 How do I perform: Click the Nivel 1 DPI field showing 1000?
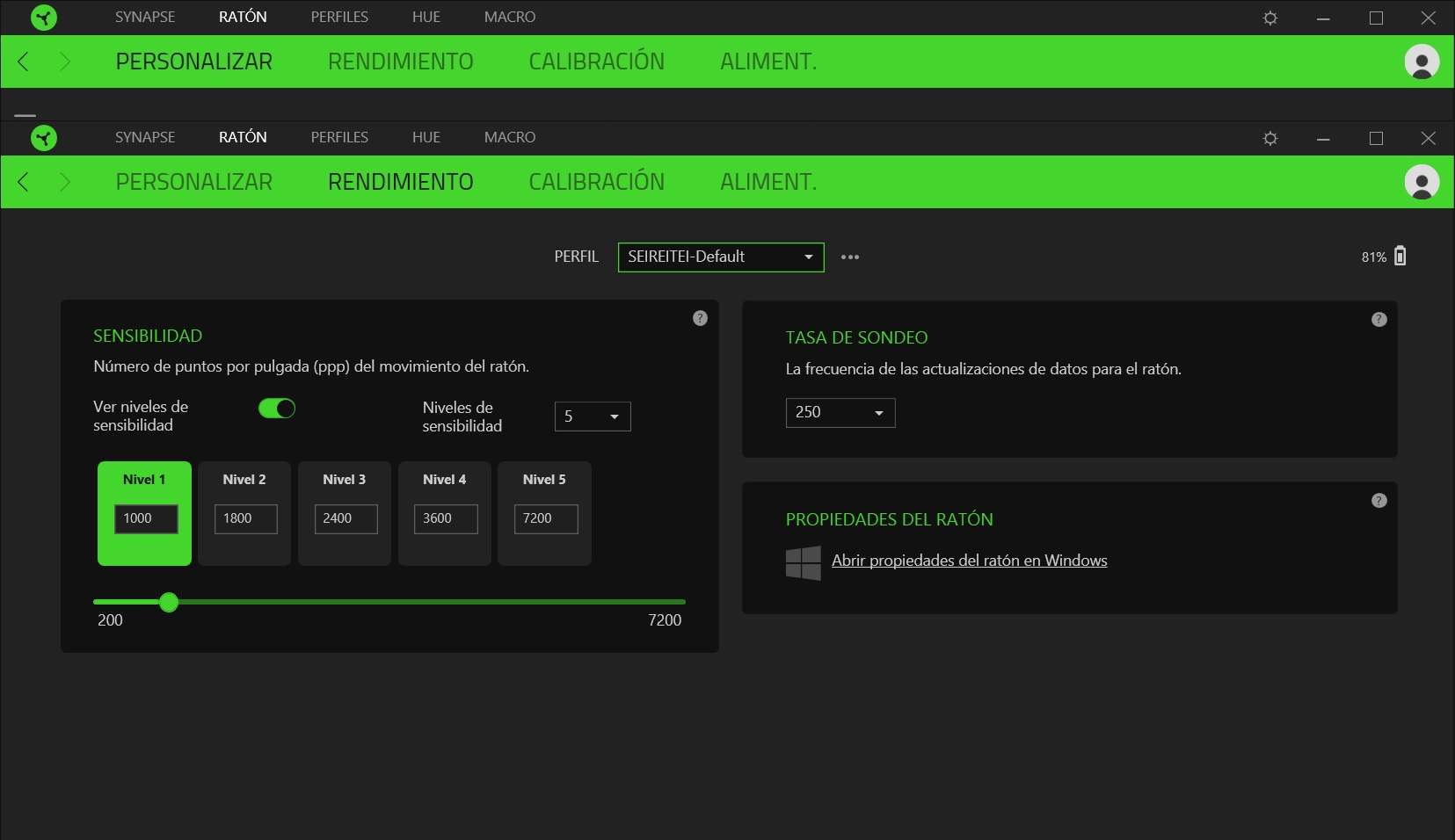[146, 518]
